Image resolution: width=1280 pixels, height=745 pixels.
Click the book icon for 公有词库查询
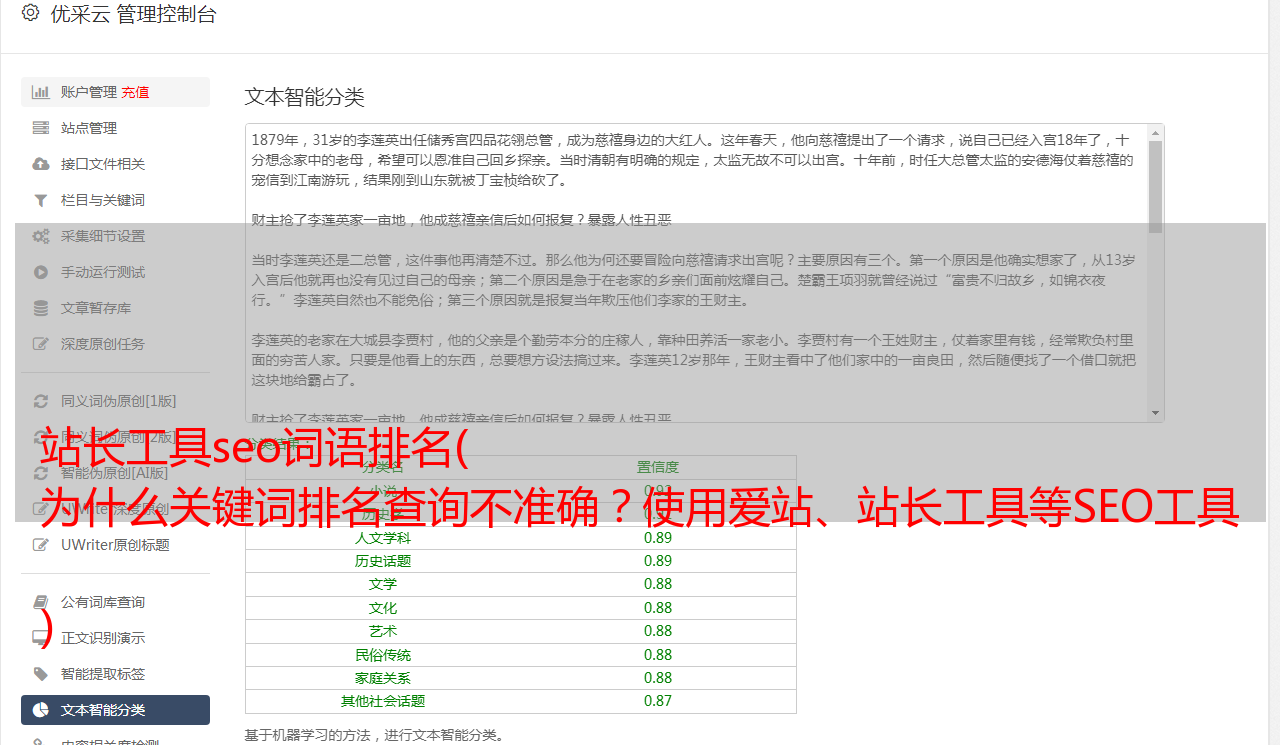41,602
